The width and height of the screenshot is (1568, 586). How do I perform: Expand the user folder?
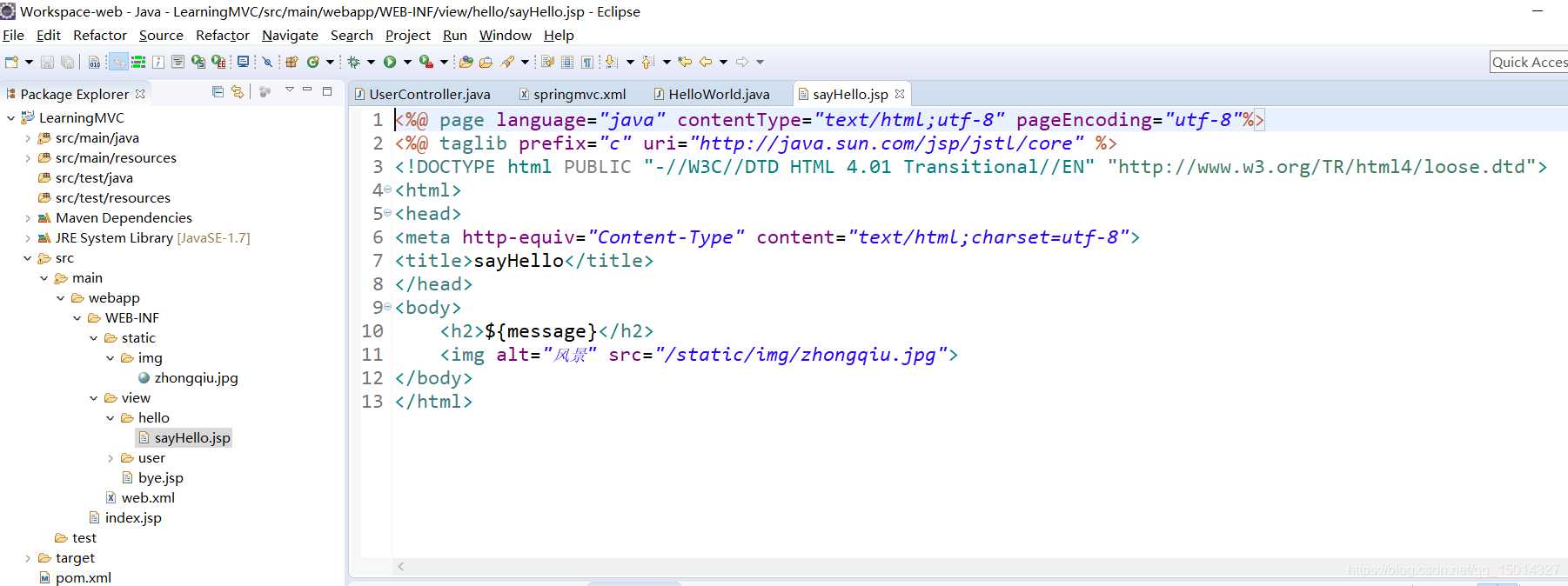tap(110, 458)
